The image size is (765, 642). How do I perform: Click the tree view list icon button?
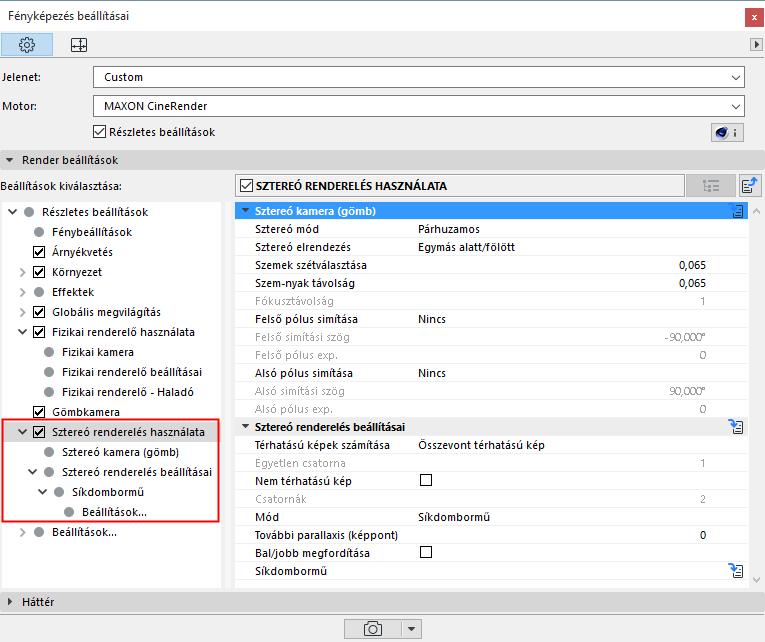[x=710, y=186]
